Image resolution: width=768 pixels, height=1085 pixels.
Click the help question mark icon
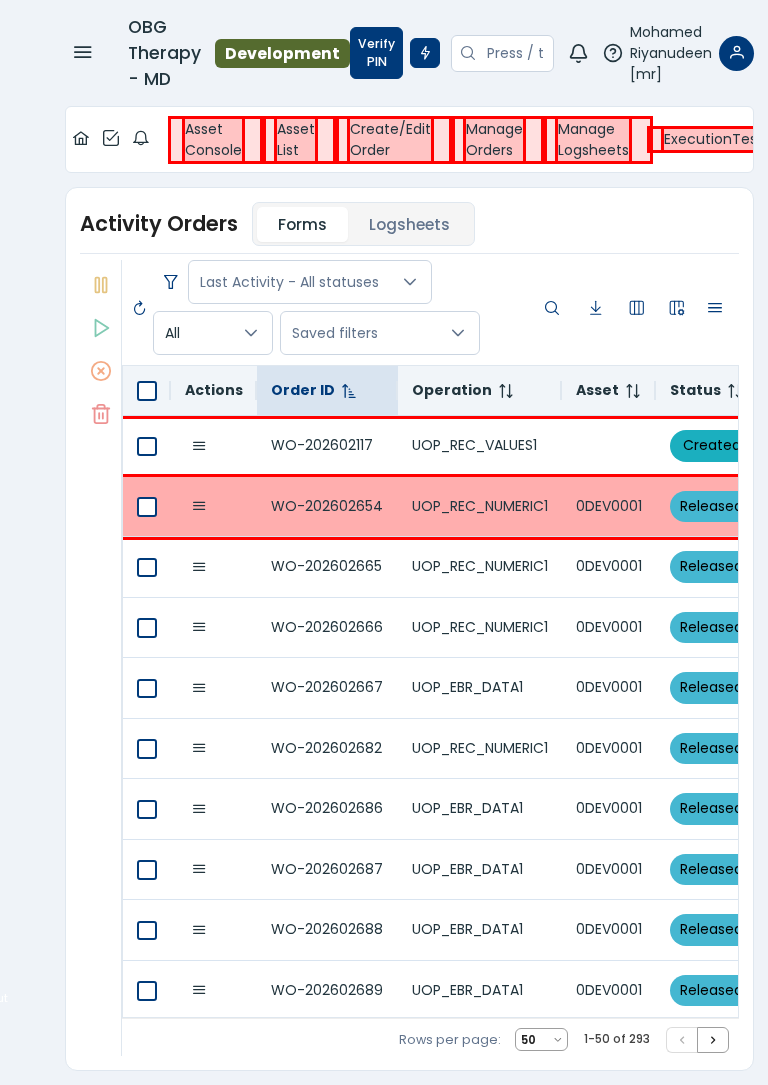pos(613,53)
